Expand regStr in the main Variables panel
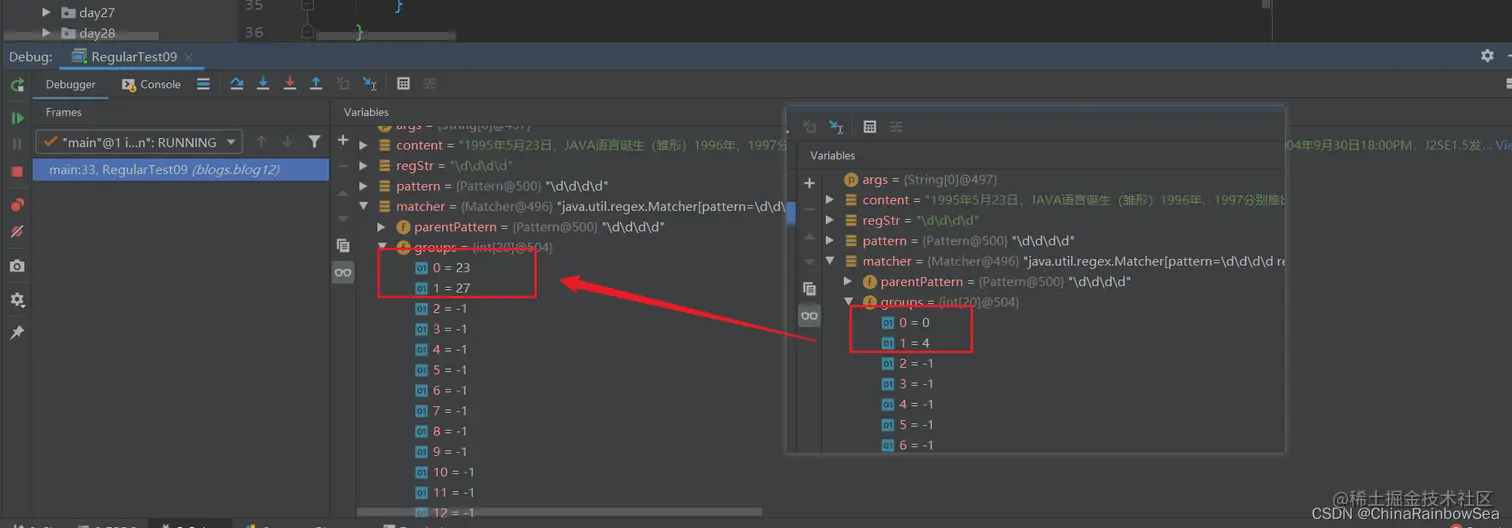Viewport: 1512px width, 528px height. pyautogui.click(x=364, y=166)
